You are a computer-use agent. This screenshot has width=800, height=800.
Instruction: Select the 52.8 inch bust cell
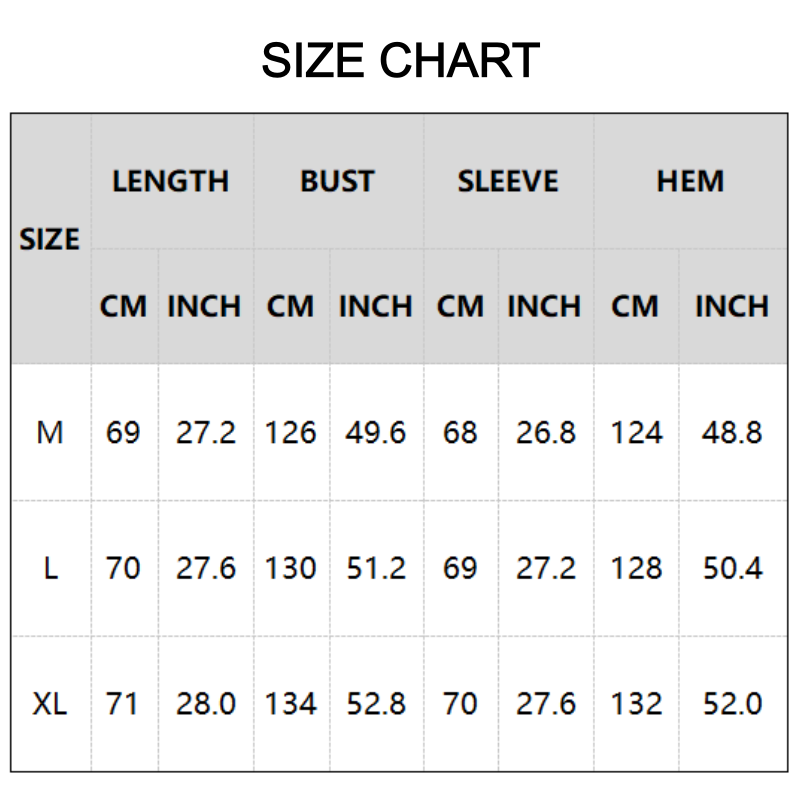pos(376,704)
